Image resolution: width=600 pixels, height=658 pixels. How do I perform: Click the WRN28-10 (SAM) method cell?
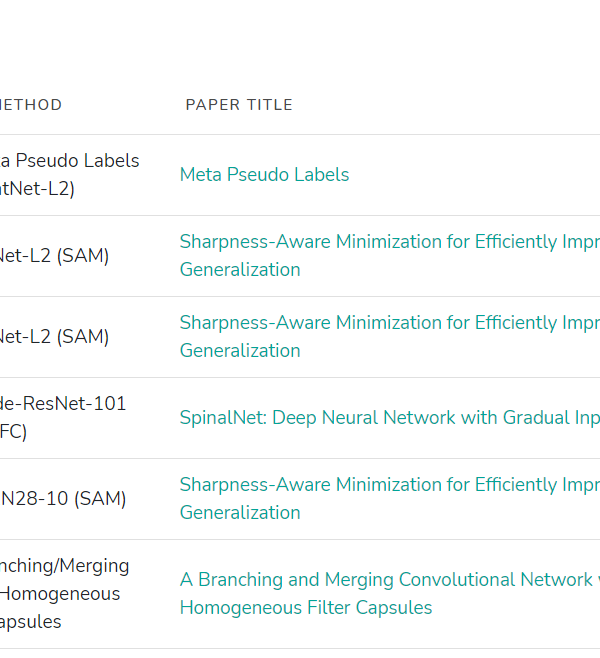(x=63, y=499)
